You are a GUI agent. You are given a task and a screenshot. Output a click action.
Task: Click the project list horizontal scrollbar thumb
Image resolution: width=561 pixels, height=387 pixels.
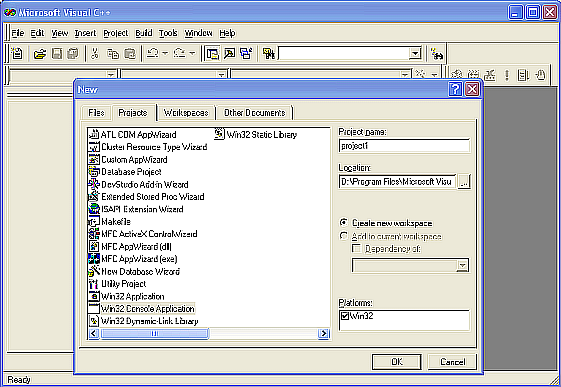pyautogui.click(x=154, y=333)
